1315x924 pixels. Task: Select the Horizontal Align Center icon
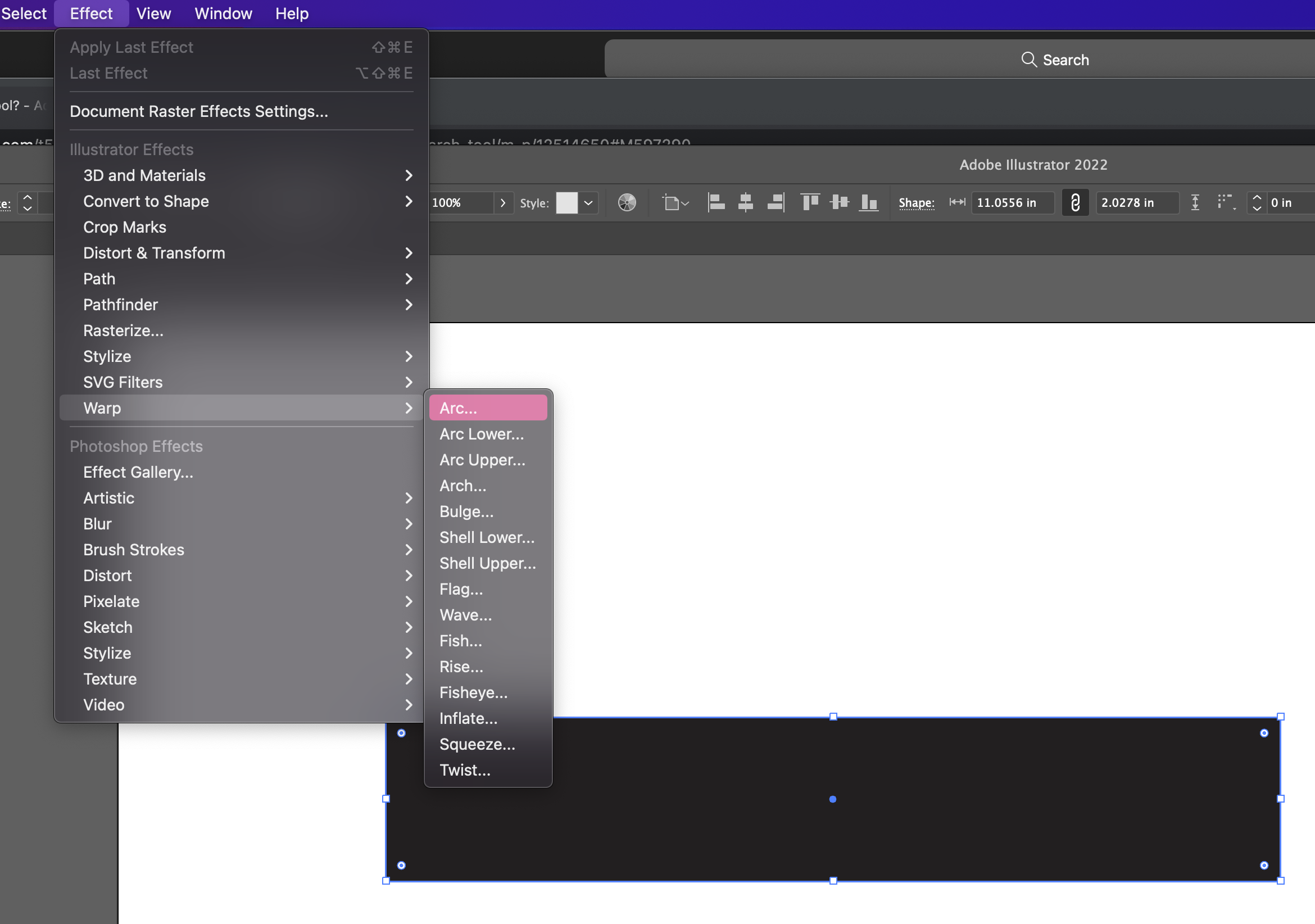click(x=745, y=202)
